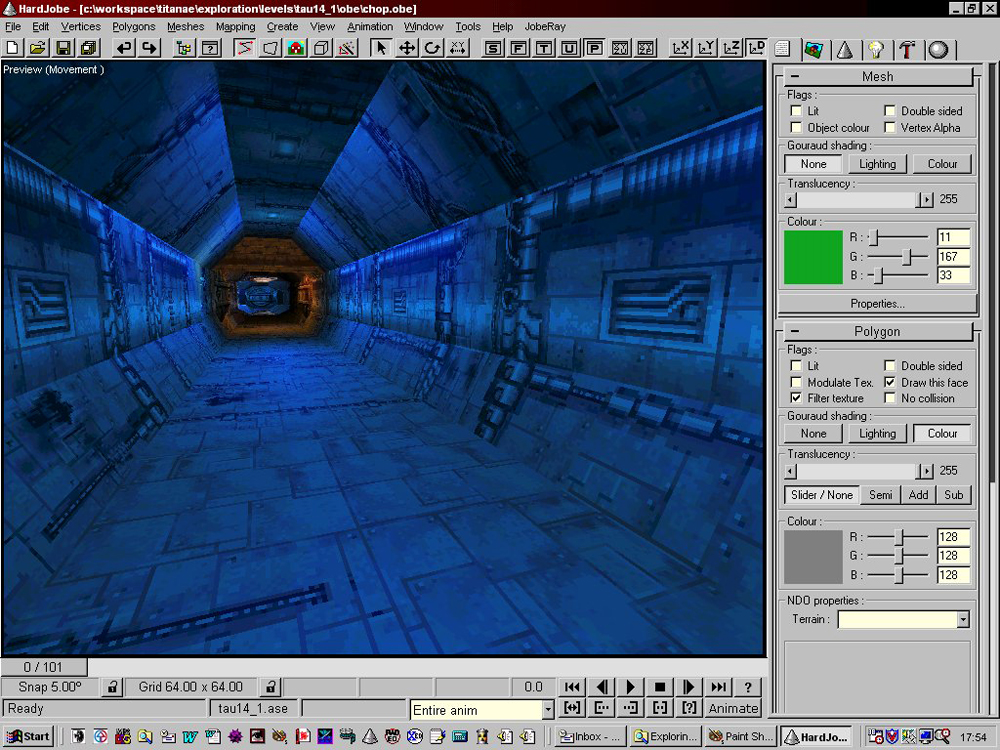Click the X axis constraint icon

(x=680, y=48)
